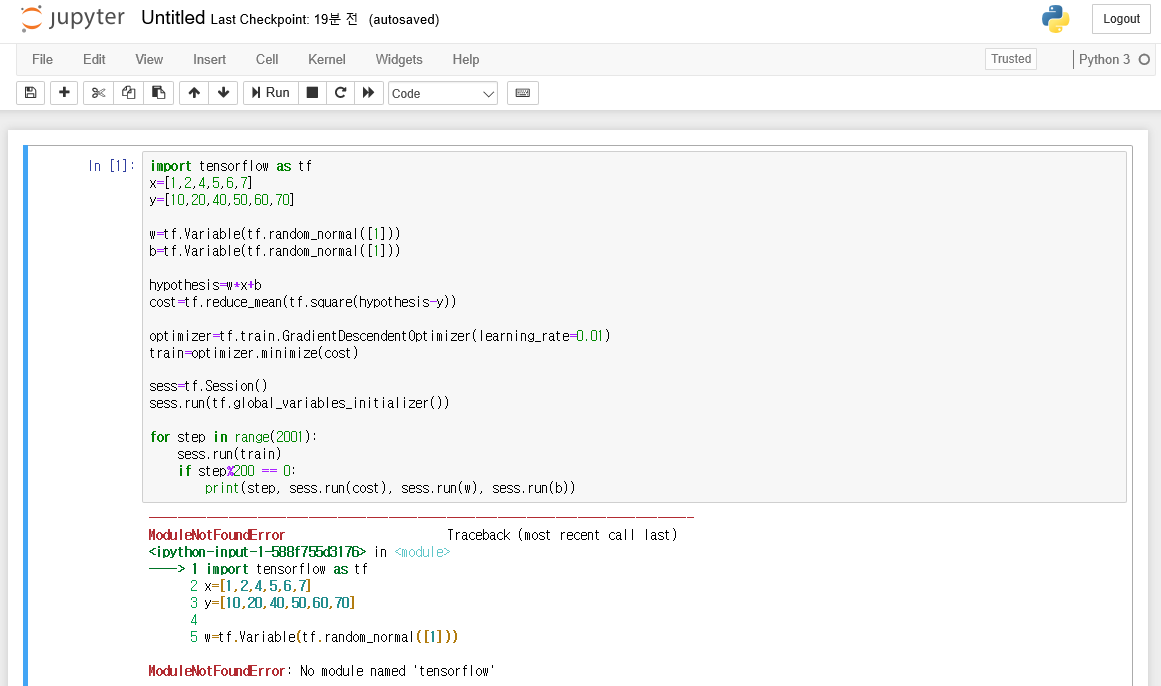
Task: Click 'No module named tensorflow' error message
Action: (398, 670)
